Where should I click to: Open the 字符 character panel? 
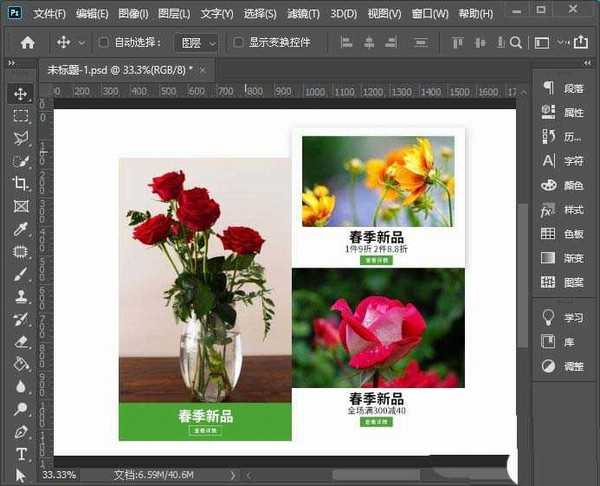[562, 160]
